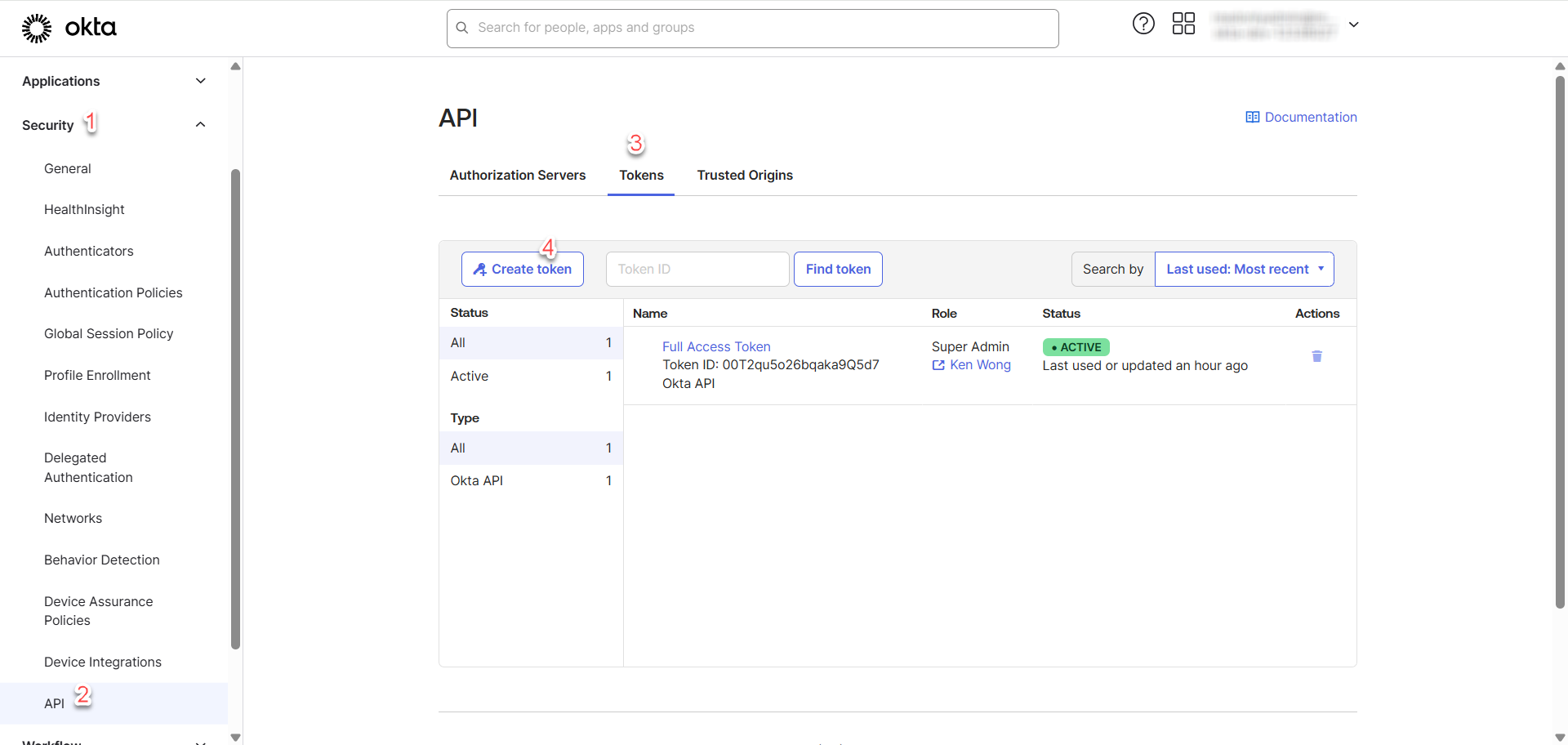Open the Last used: Most recent dropdown

[x=1244, y=270]
